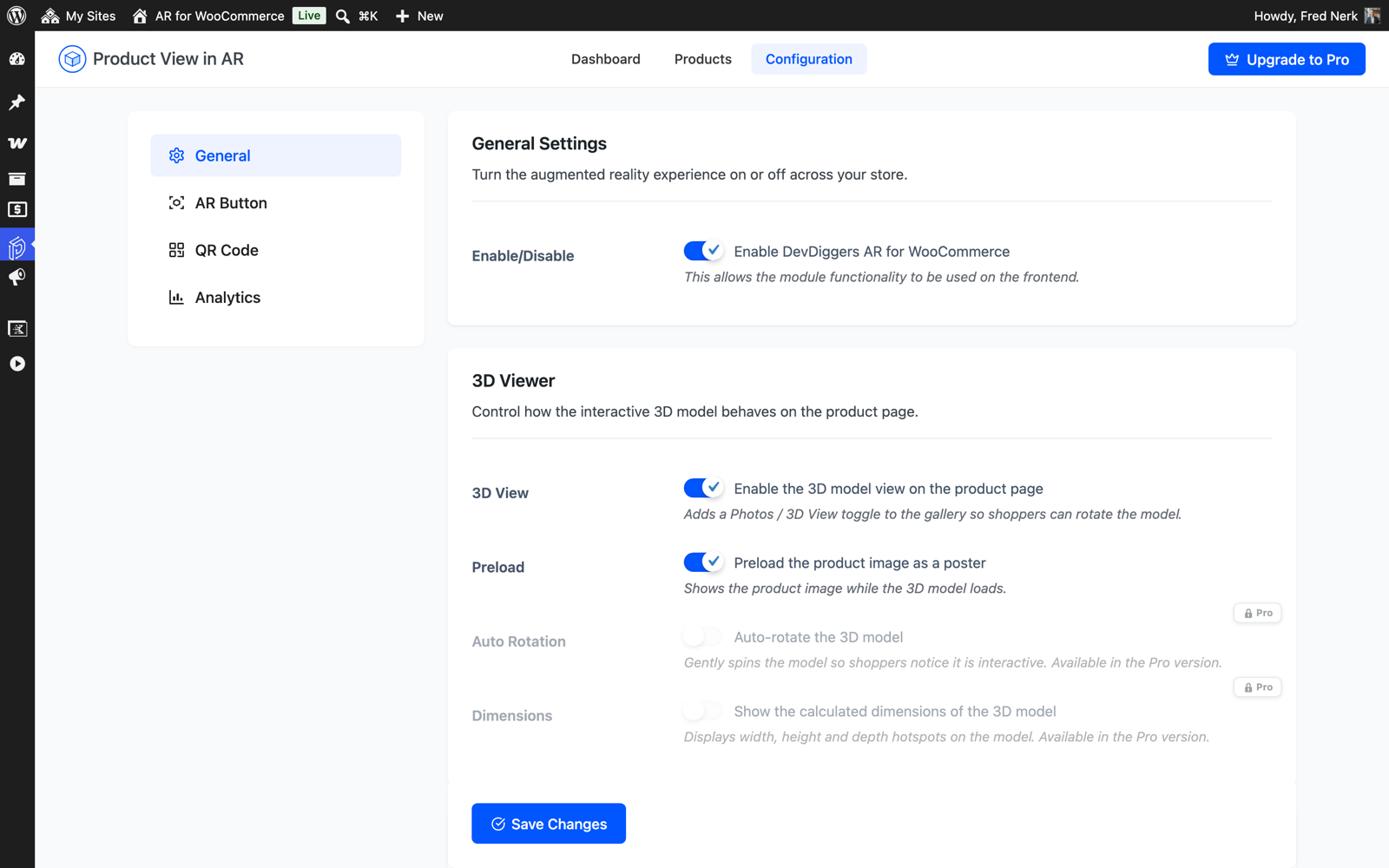Screen dimensions: 1389x868
Task: Toggle Auto-rotate the 3D model switch
Action: (703, 636)
